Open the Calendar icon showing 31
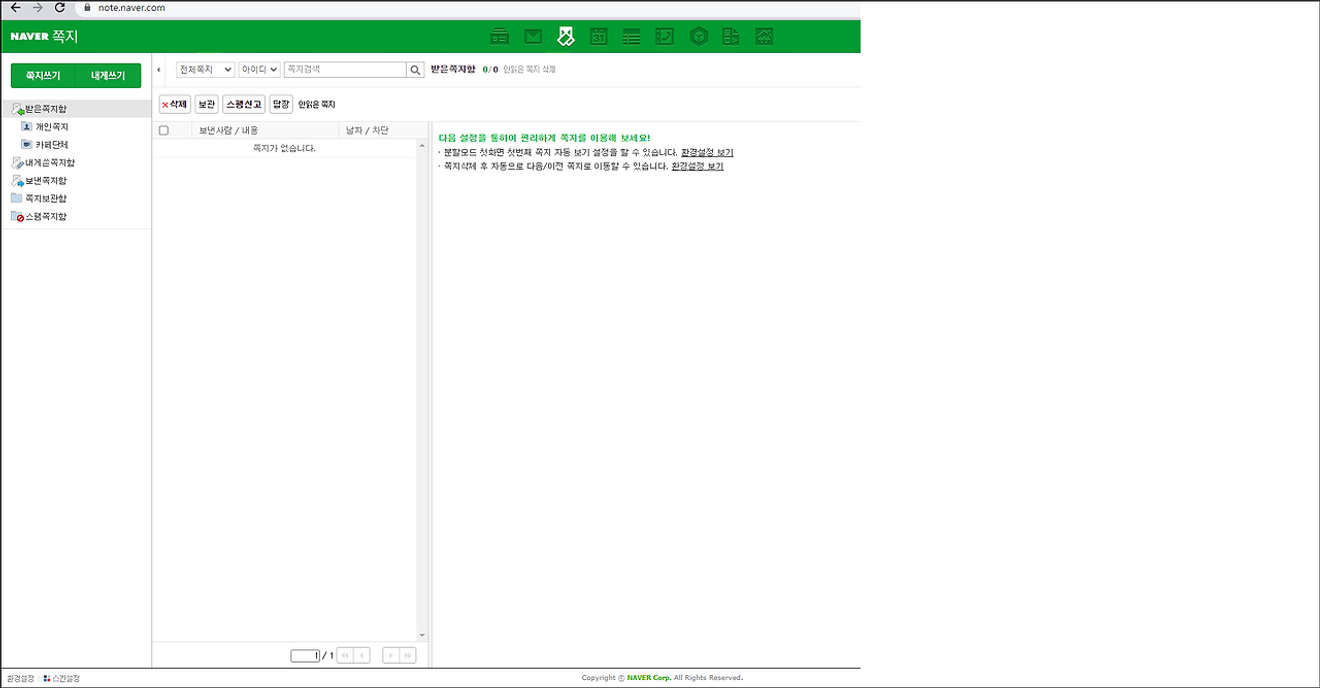 click(x=599, y=37)
